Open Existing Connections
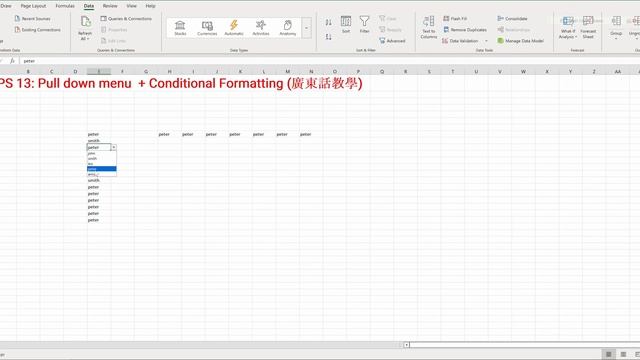 38,30
